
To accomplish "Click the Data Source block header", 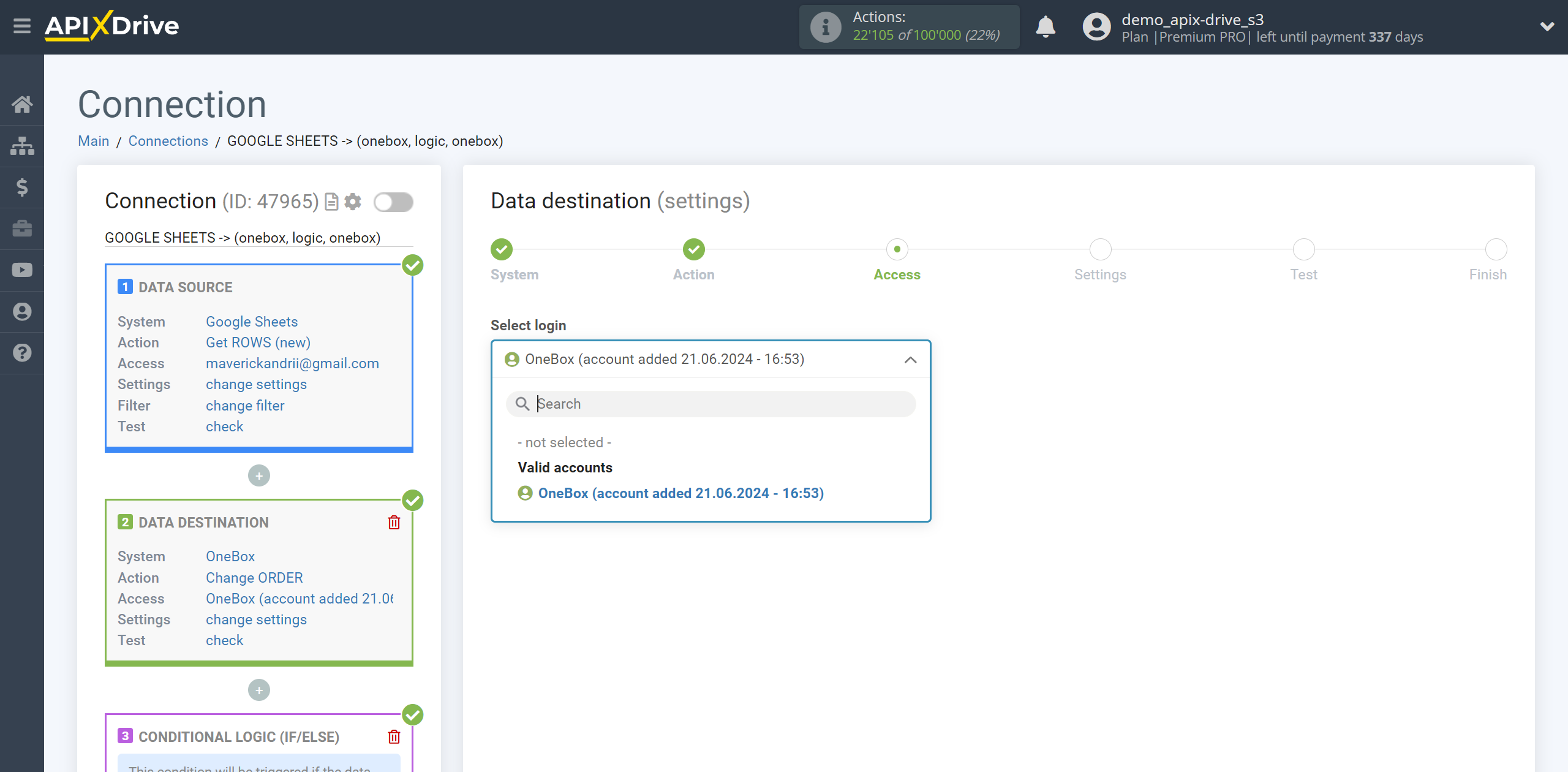I will point(186,287).
